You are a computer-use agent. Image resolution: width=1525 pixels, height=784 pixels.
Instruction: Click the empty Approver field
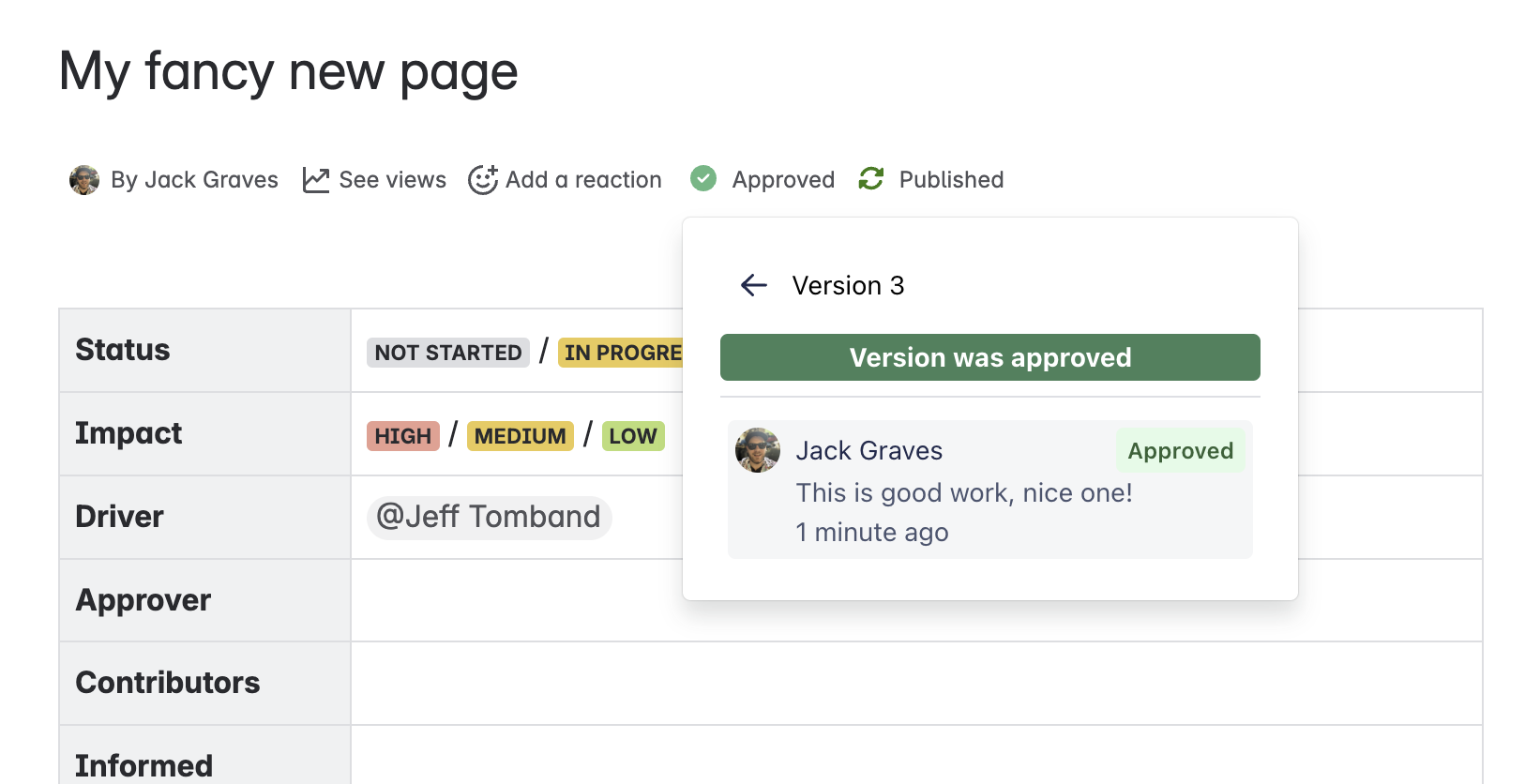(x=516, y=600)
